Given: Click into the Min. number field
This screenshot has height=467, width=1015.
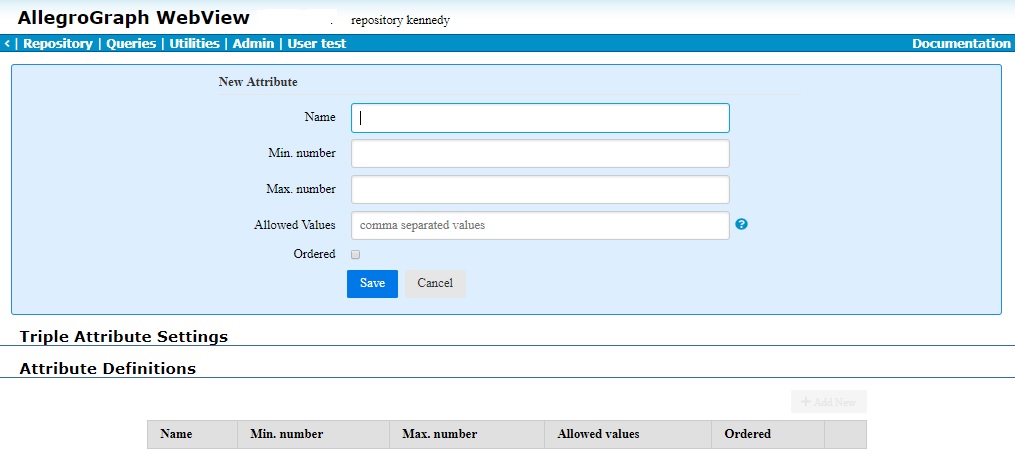Looking at the screenshot, I should pos(540,154).
